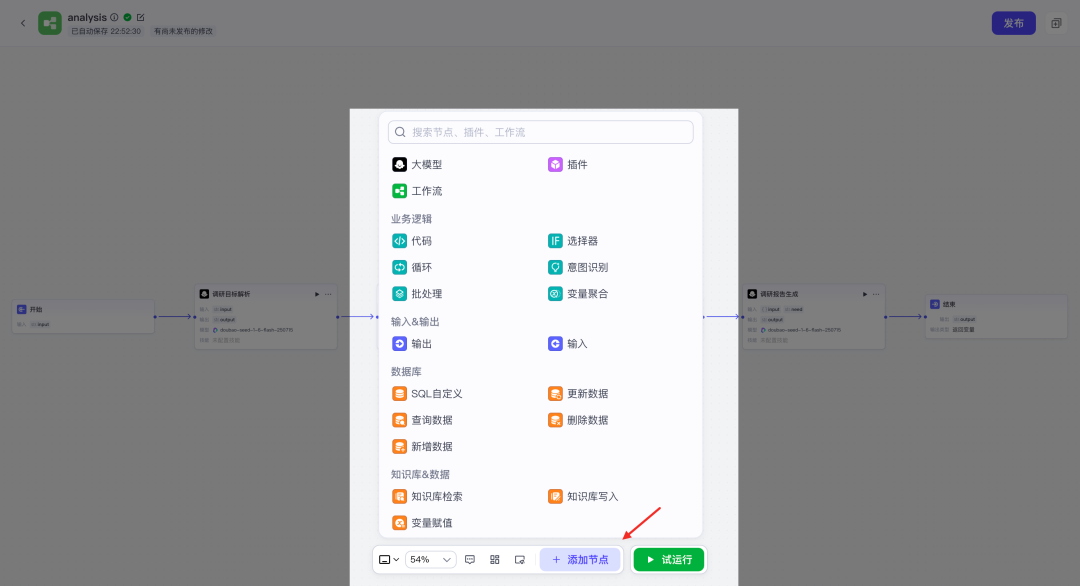Choose the 更新数据 node
Screen dimensions: 1080x586
point(578,394)
